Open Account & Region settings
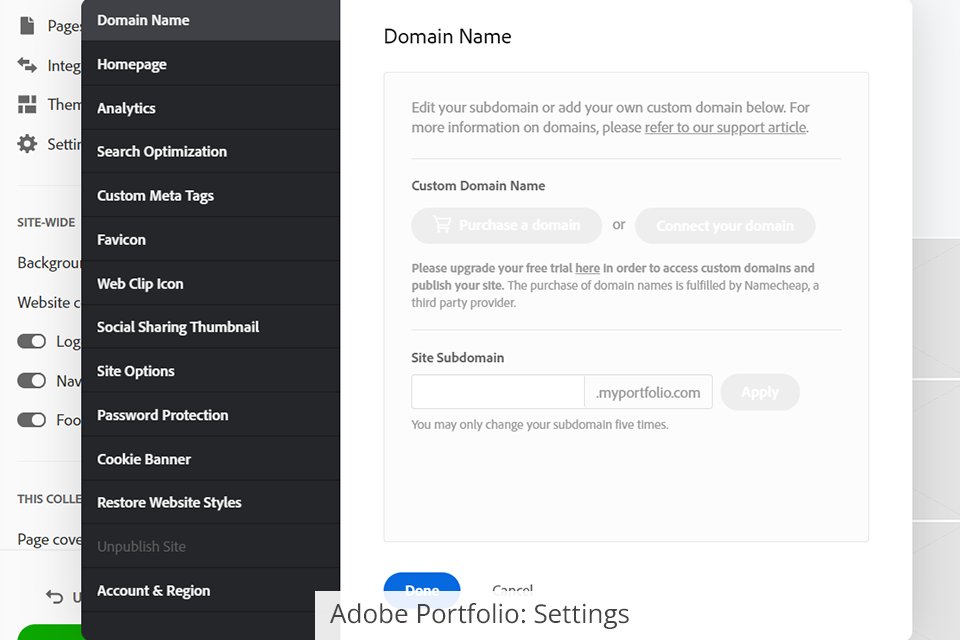960x640 pixels. pyautogui.click(x=211, y=591)
